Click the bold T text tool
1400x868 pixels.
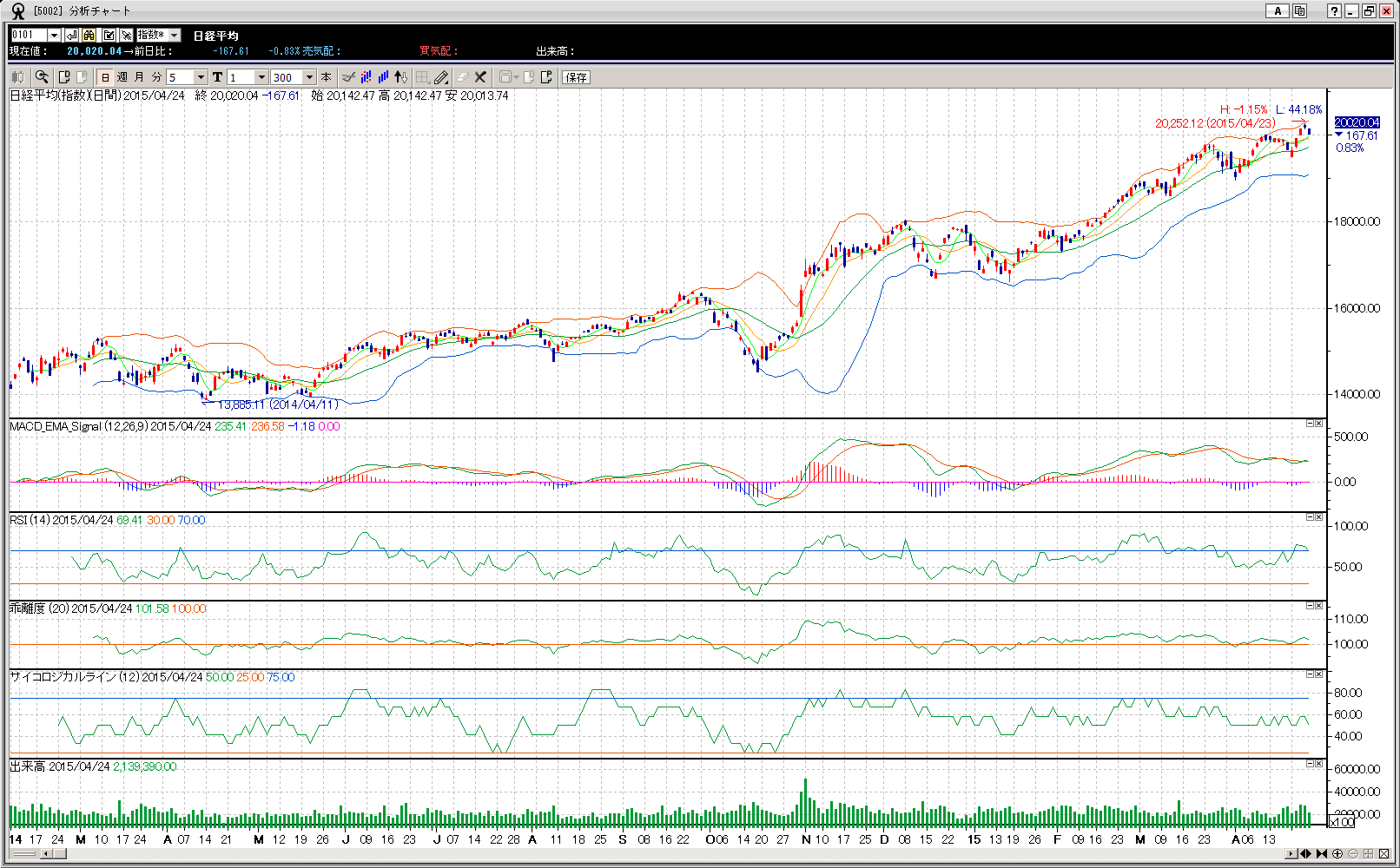point(217,77)
